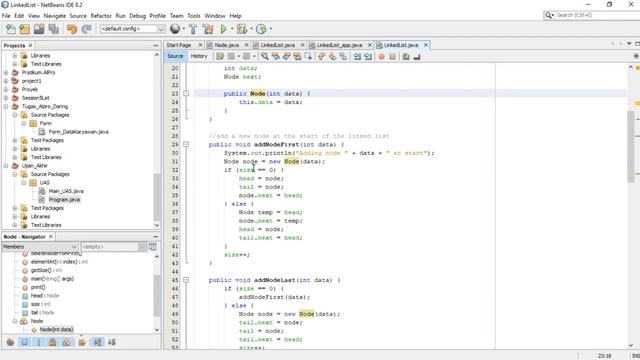
Task: Collapse the UAS package node
Action: [x=23, y=182]
